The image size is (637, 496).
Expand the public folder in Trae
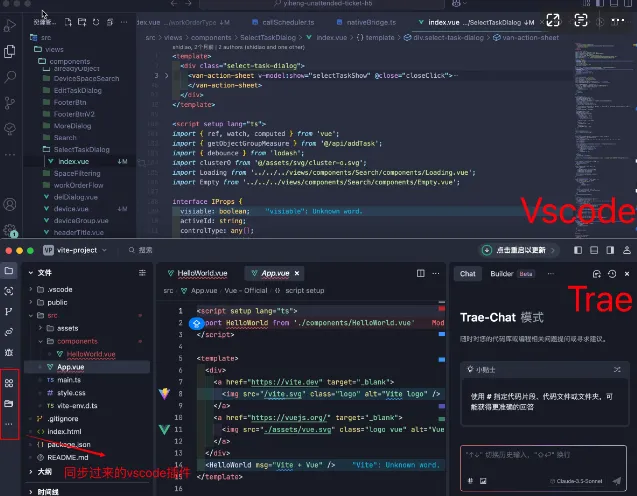[30, 302]
